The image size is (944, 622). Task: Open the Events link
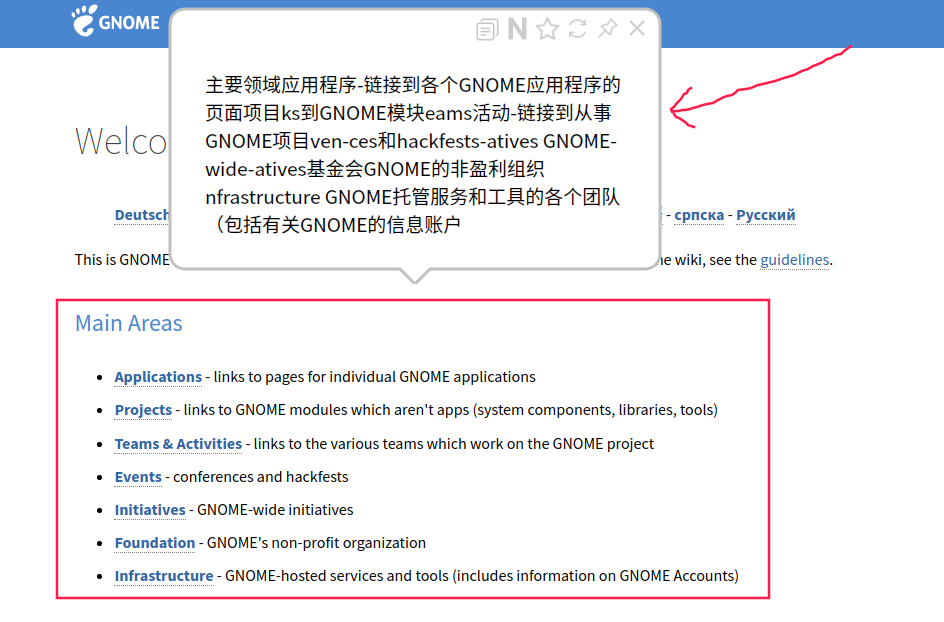138,477
